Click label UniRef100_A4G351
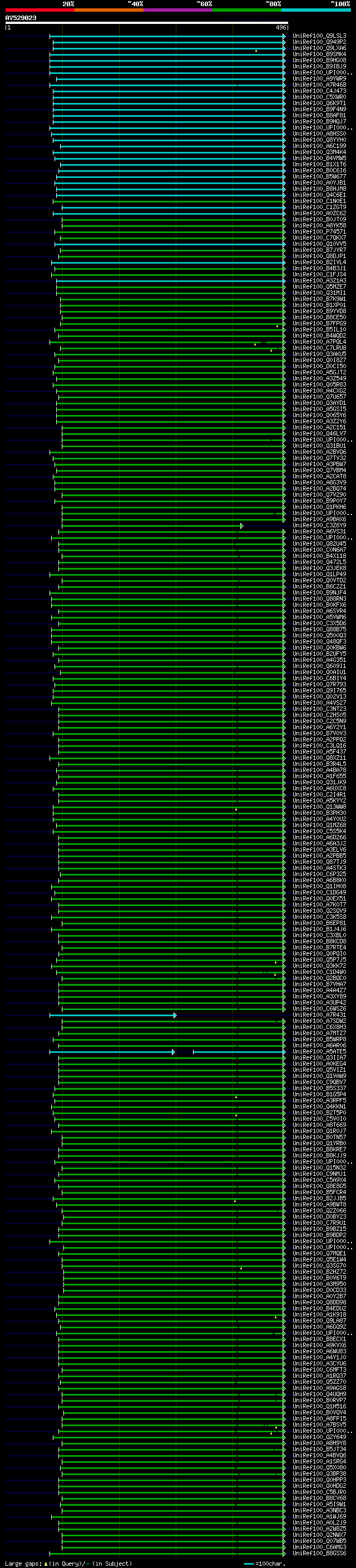This screenshot has width=356, height=1568. tap(319, 660)
